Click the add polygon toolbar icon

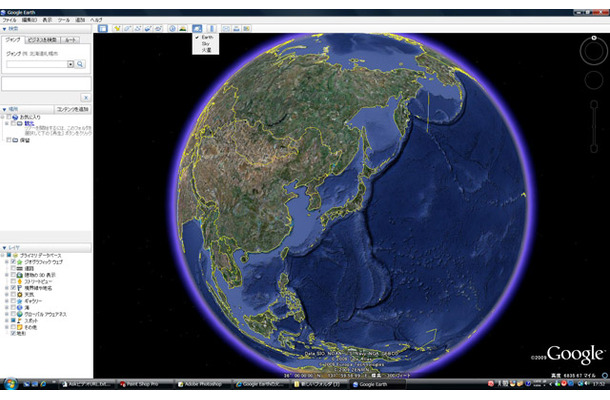pyautogui.click(x=127, y=28)
